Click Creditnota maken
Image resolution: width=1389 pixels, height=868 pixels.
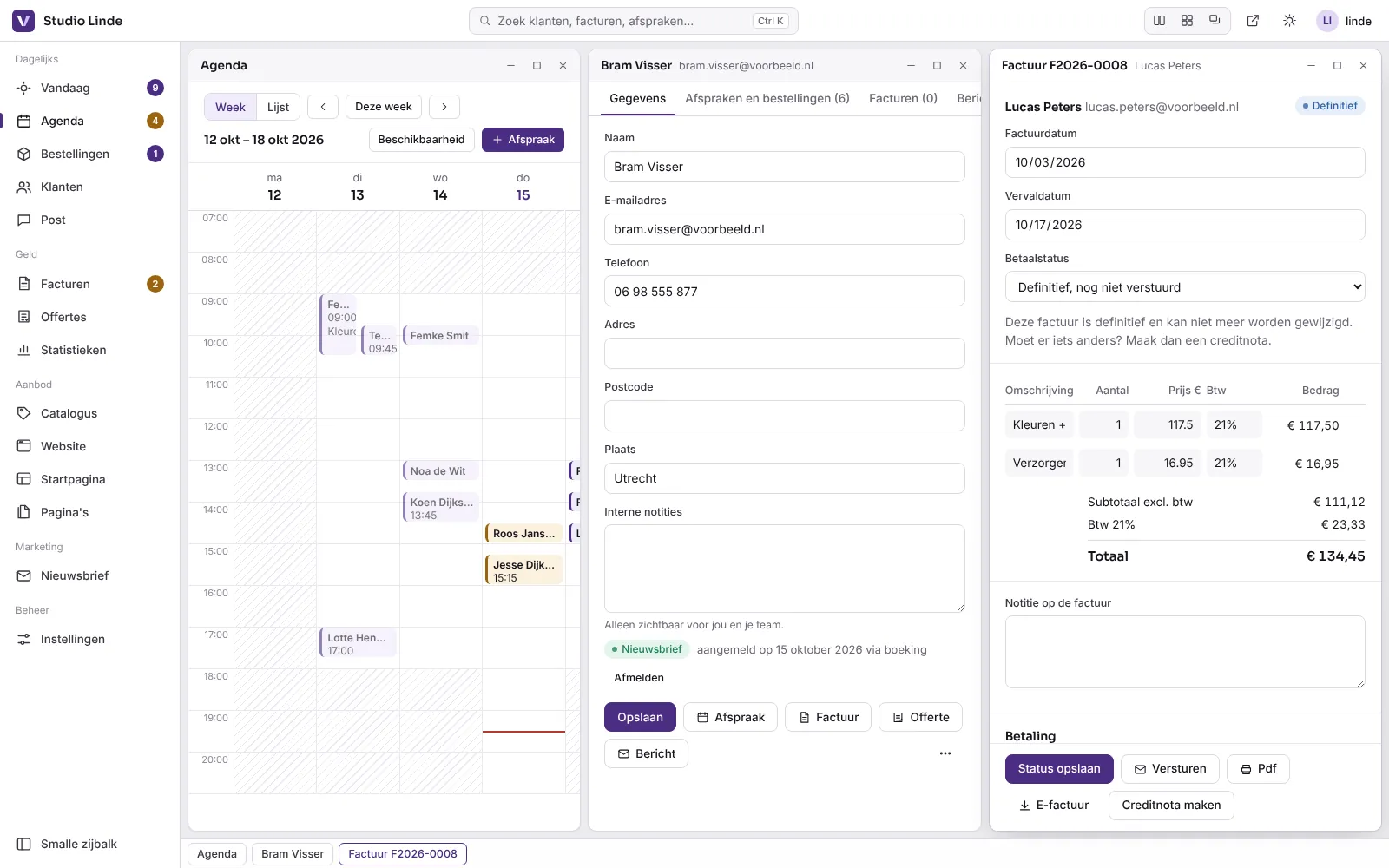tap(1171, 805)
